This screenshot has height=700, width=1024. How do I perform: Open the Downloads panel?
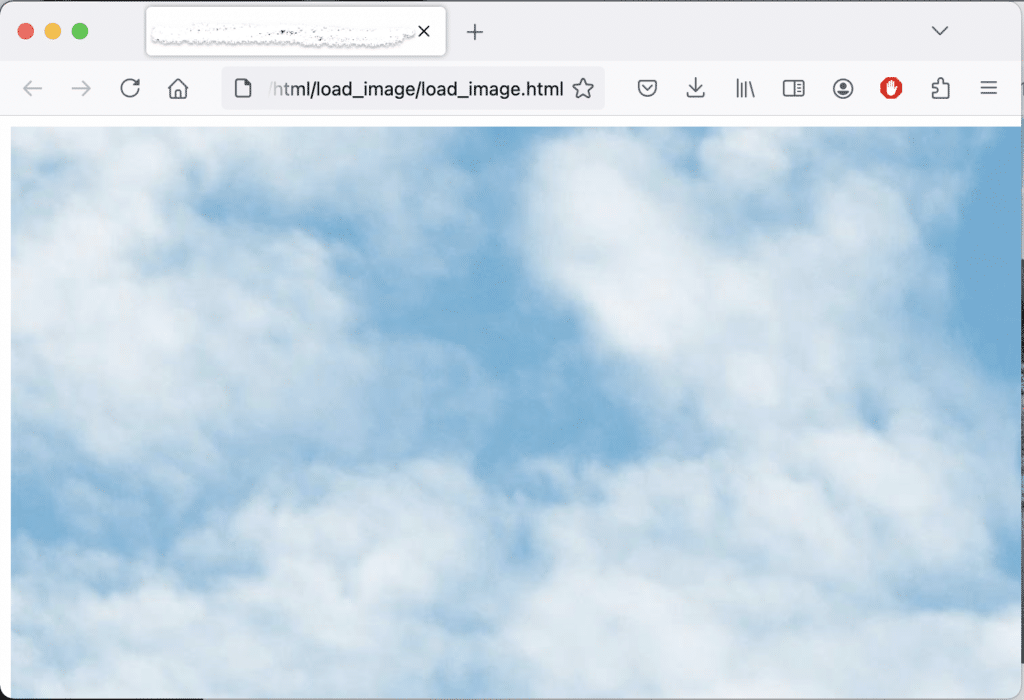(695, 88)
